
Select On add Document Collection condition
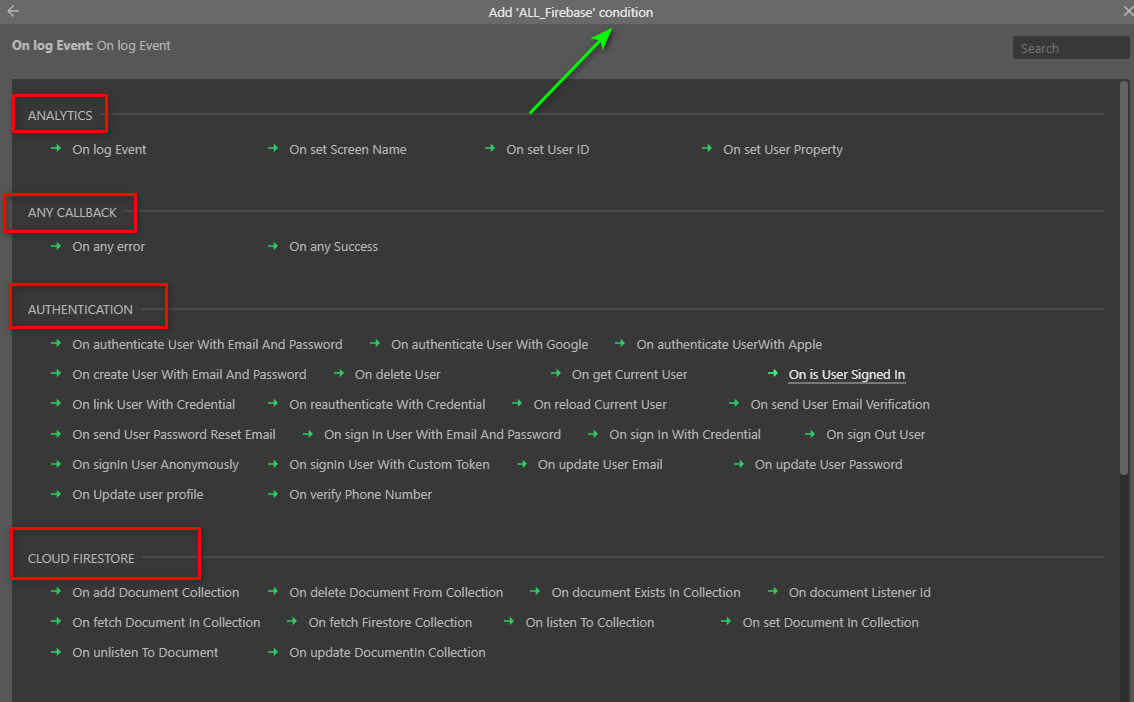tap(155, 593)
